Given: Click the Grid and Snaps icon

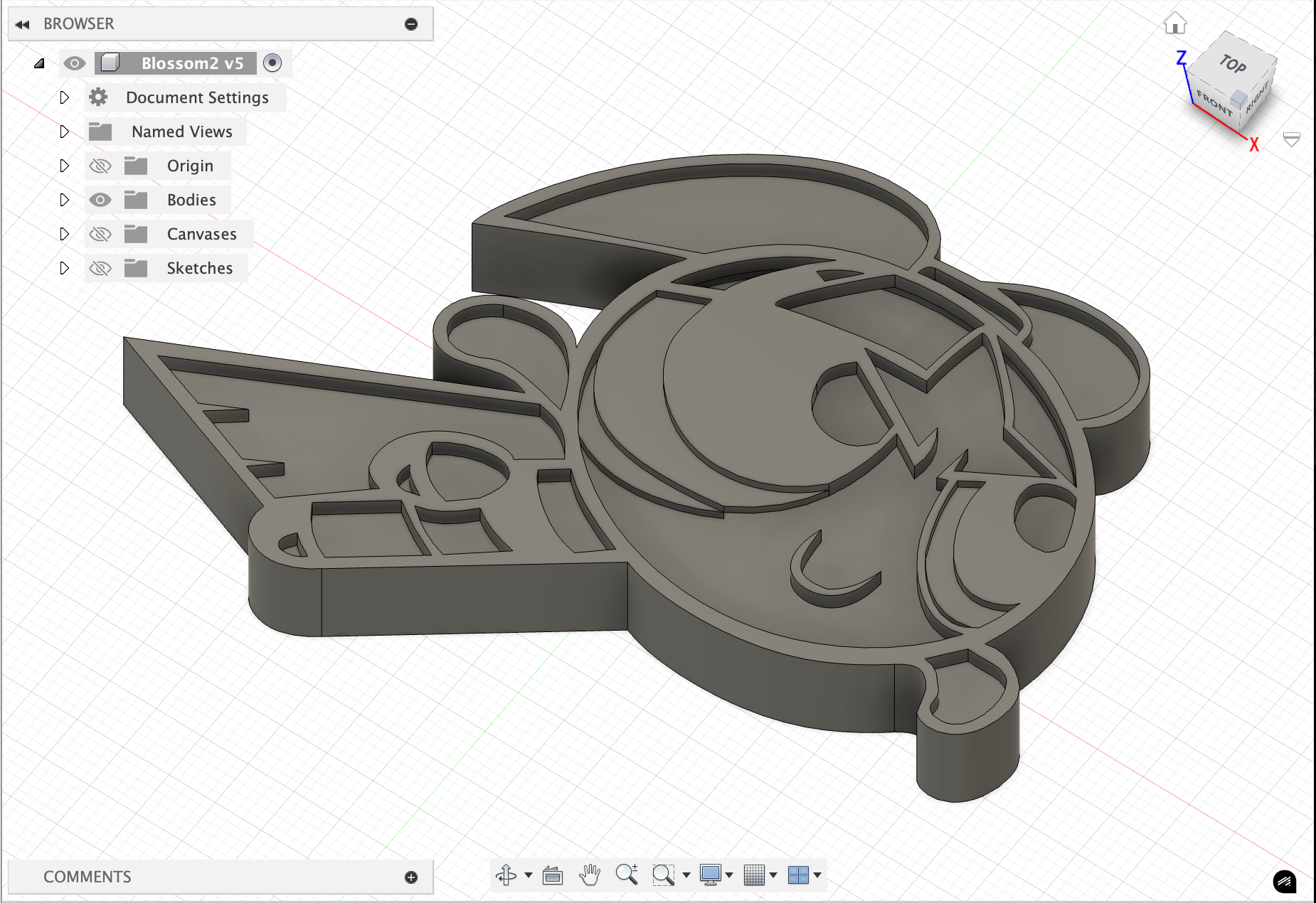Looking at the screenshot, I should pyautogui.click(x=753, y=875).
